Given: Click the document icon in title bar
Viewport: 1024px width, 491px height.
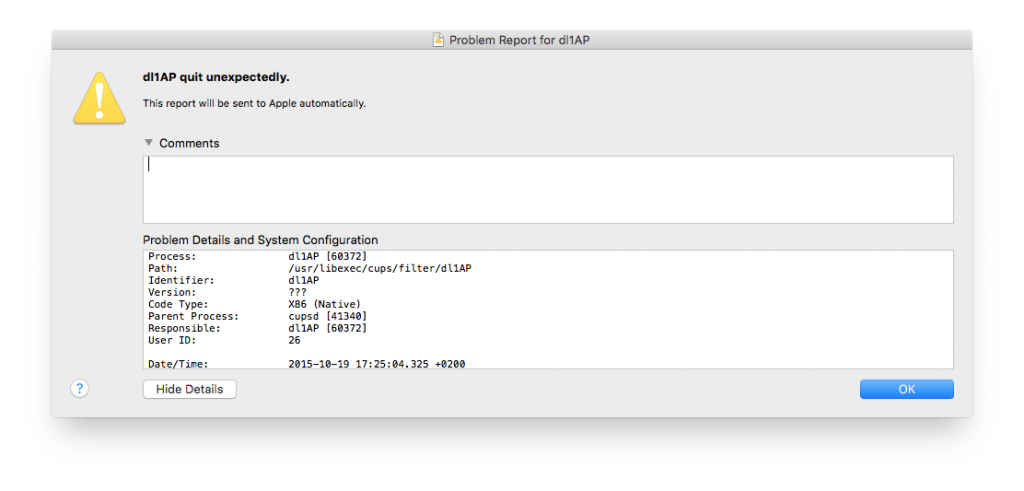Looking at the screenshot, I should (439, 40).
